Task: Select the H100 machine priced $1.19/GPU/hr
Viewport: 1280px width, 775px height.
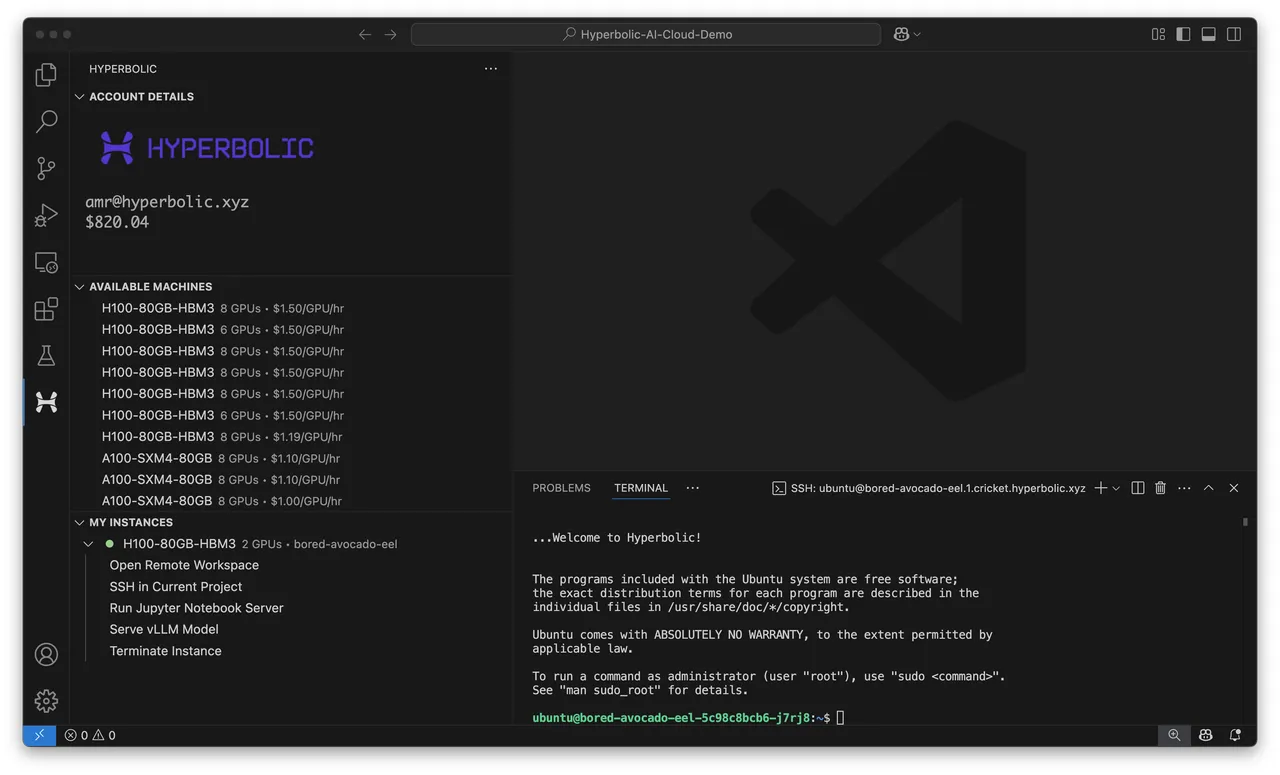Action: click(290, 437)
